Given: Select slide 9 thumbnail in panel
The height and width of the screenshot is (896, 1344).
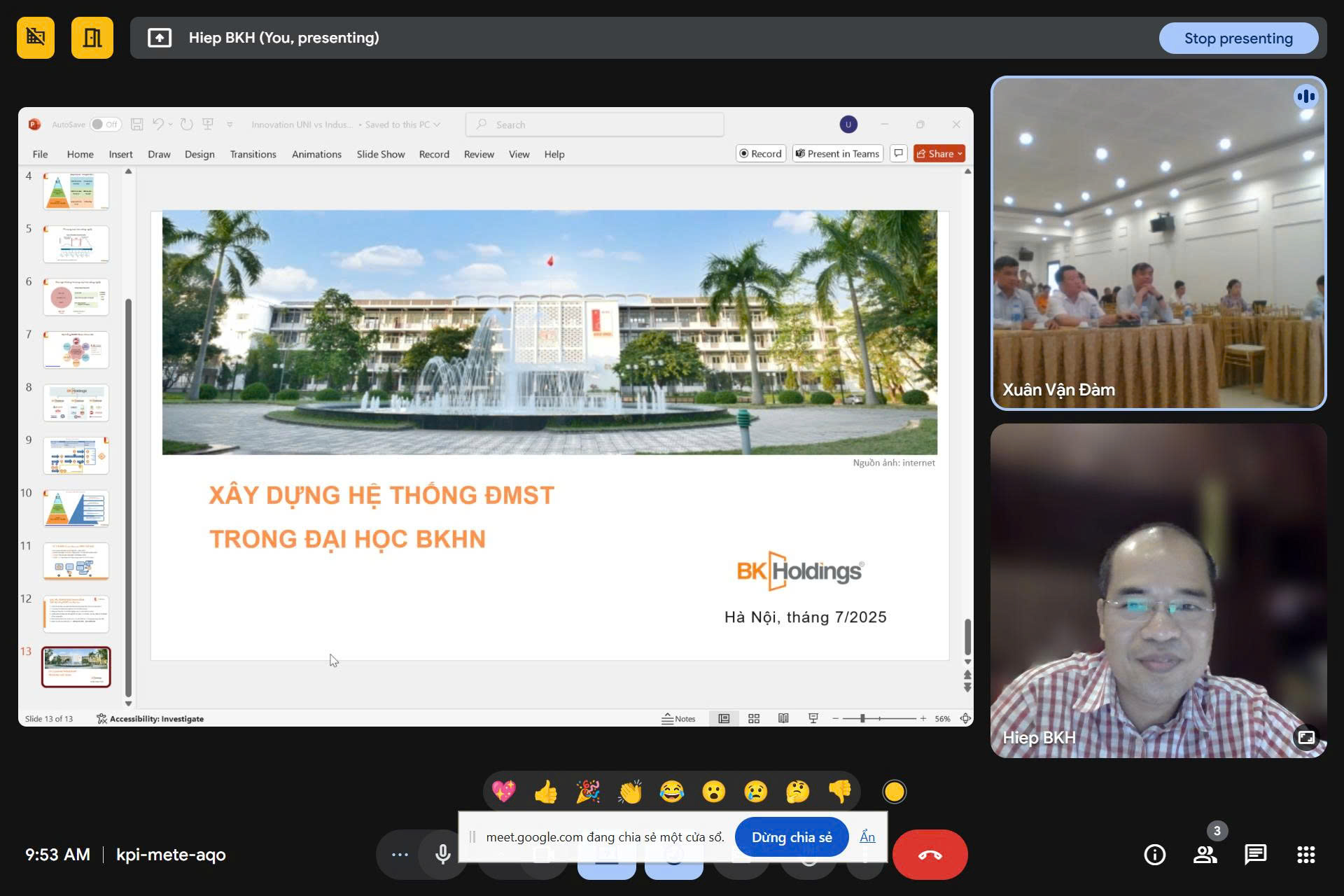Looking at the screenshot, I should click(76, 455).
